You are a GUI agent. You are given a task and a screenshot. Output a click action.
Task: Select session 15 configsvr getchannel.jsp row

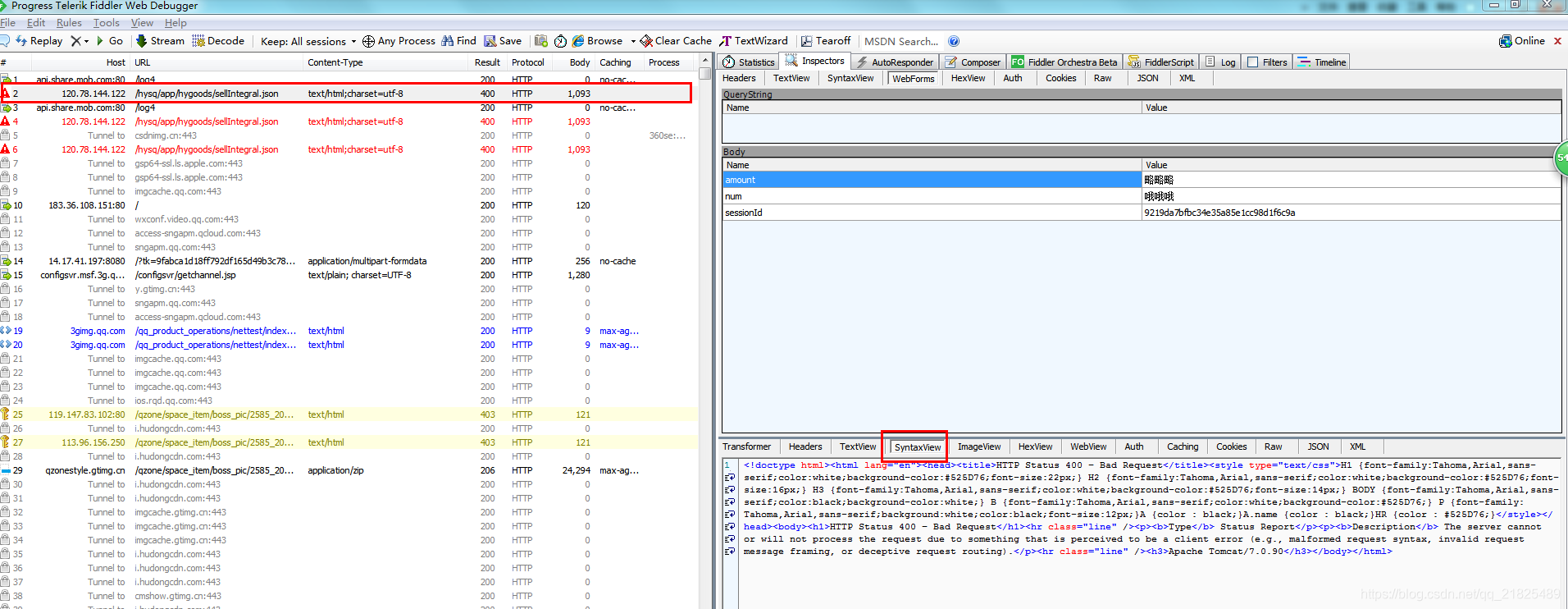(349, 275)
